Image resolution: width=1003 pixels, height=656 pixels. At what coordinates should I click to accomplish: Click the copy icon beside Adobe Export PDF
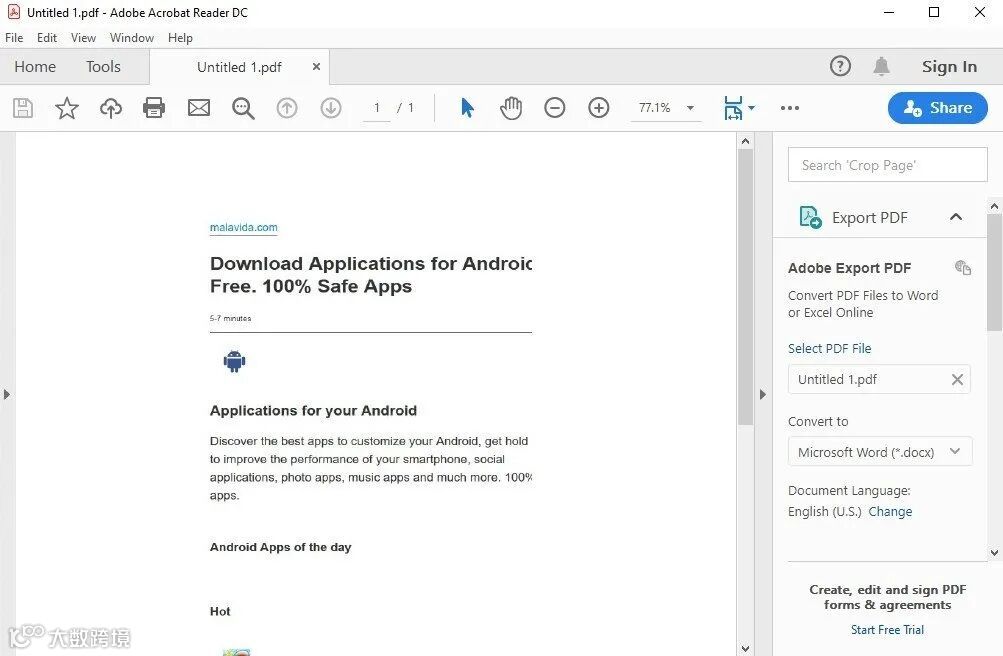tap(963, 267)
